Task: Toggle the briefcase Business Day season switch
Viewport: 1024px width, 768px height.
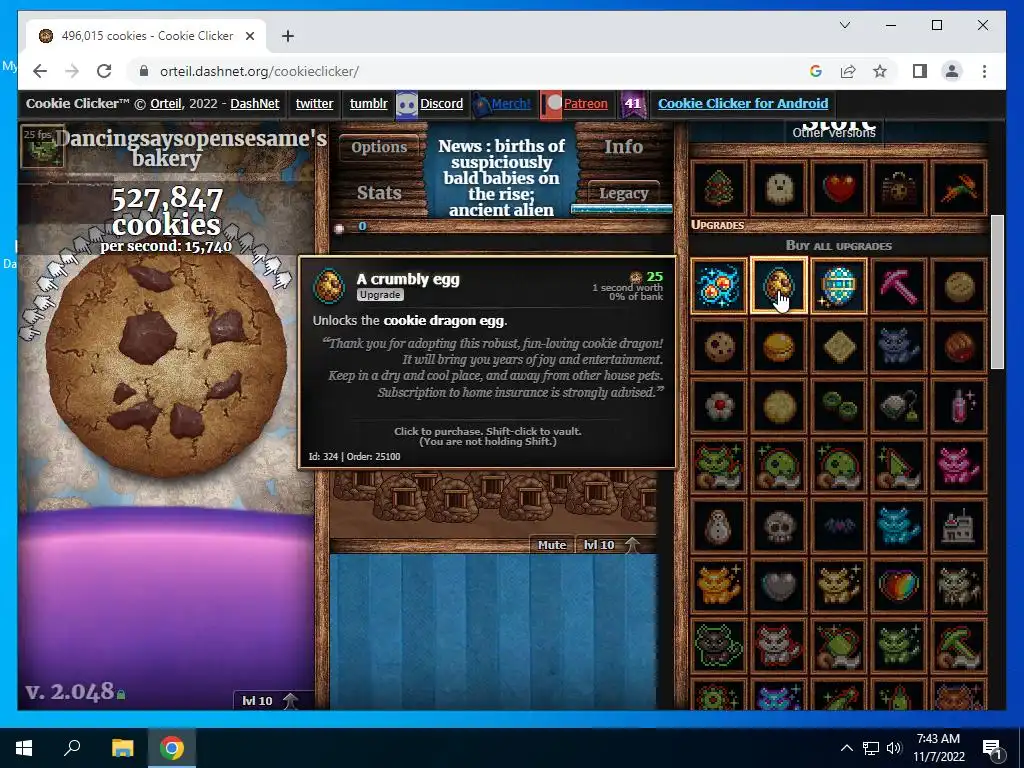Action: click(x=899, y=188)
